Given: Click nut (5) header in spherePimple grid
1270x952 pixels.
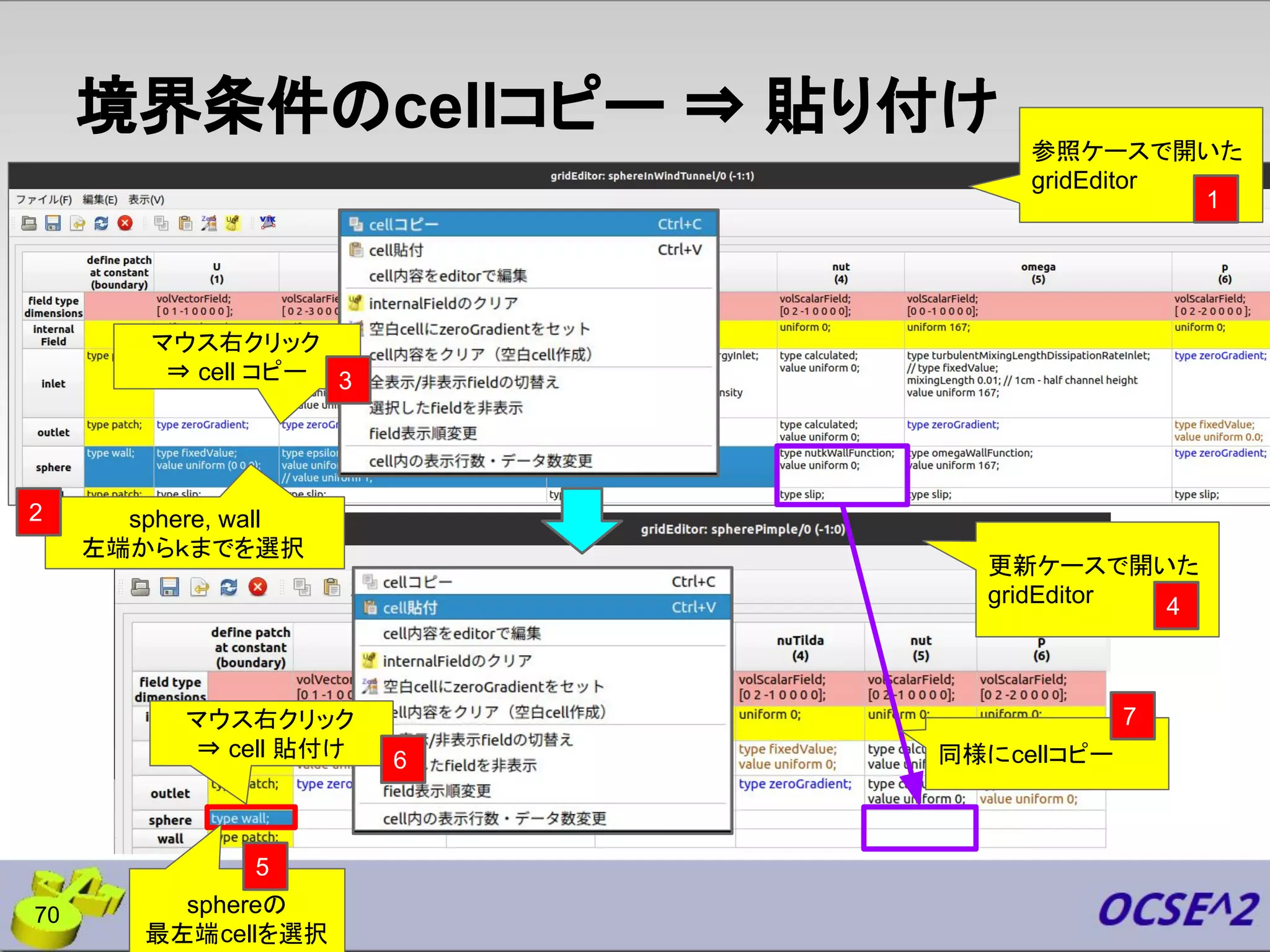Looking at the screenshot, I should 921,648.
